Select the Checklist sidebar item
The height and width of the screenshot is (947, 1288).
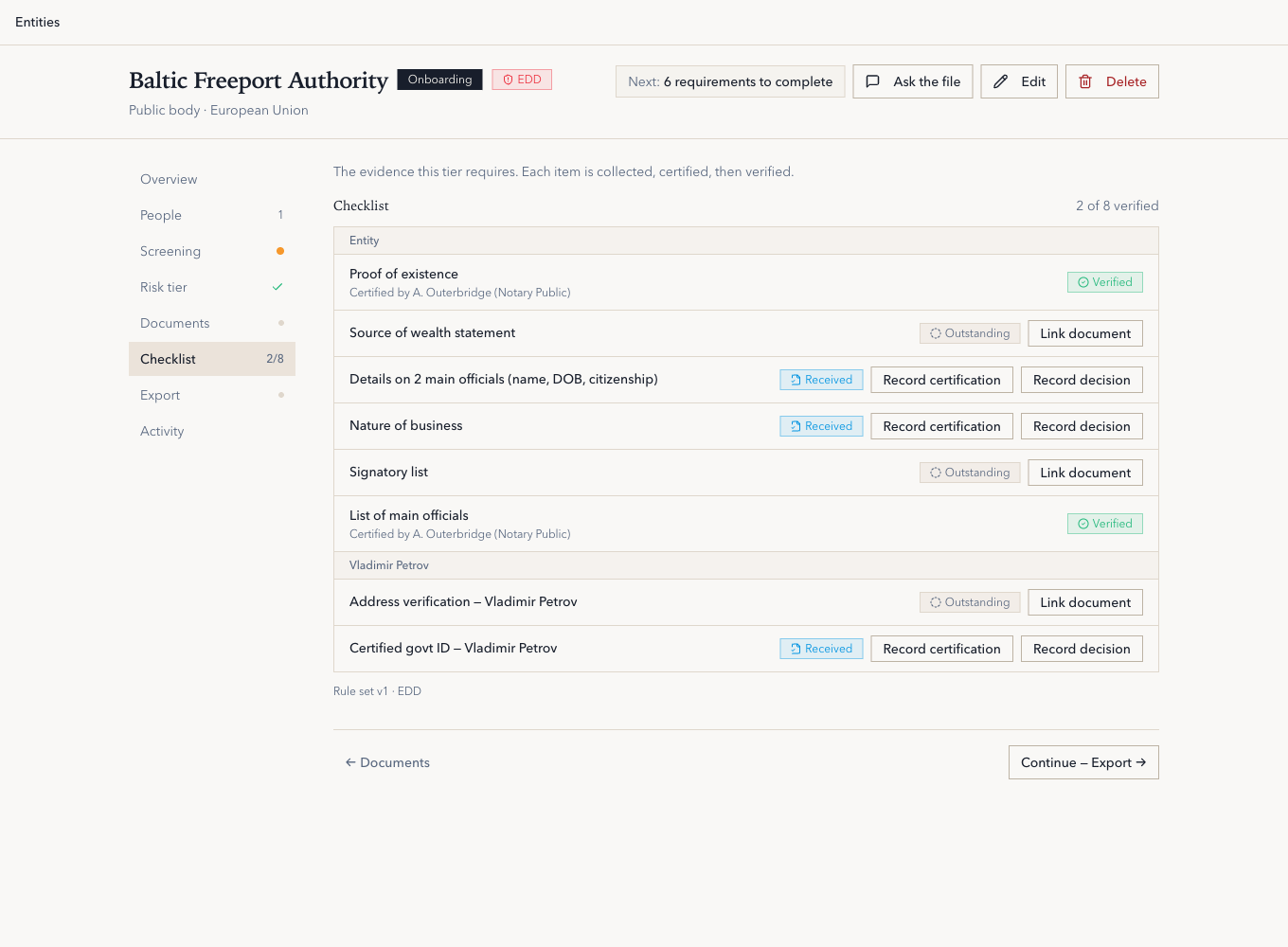pos(212,359)
